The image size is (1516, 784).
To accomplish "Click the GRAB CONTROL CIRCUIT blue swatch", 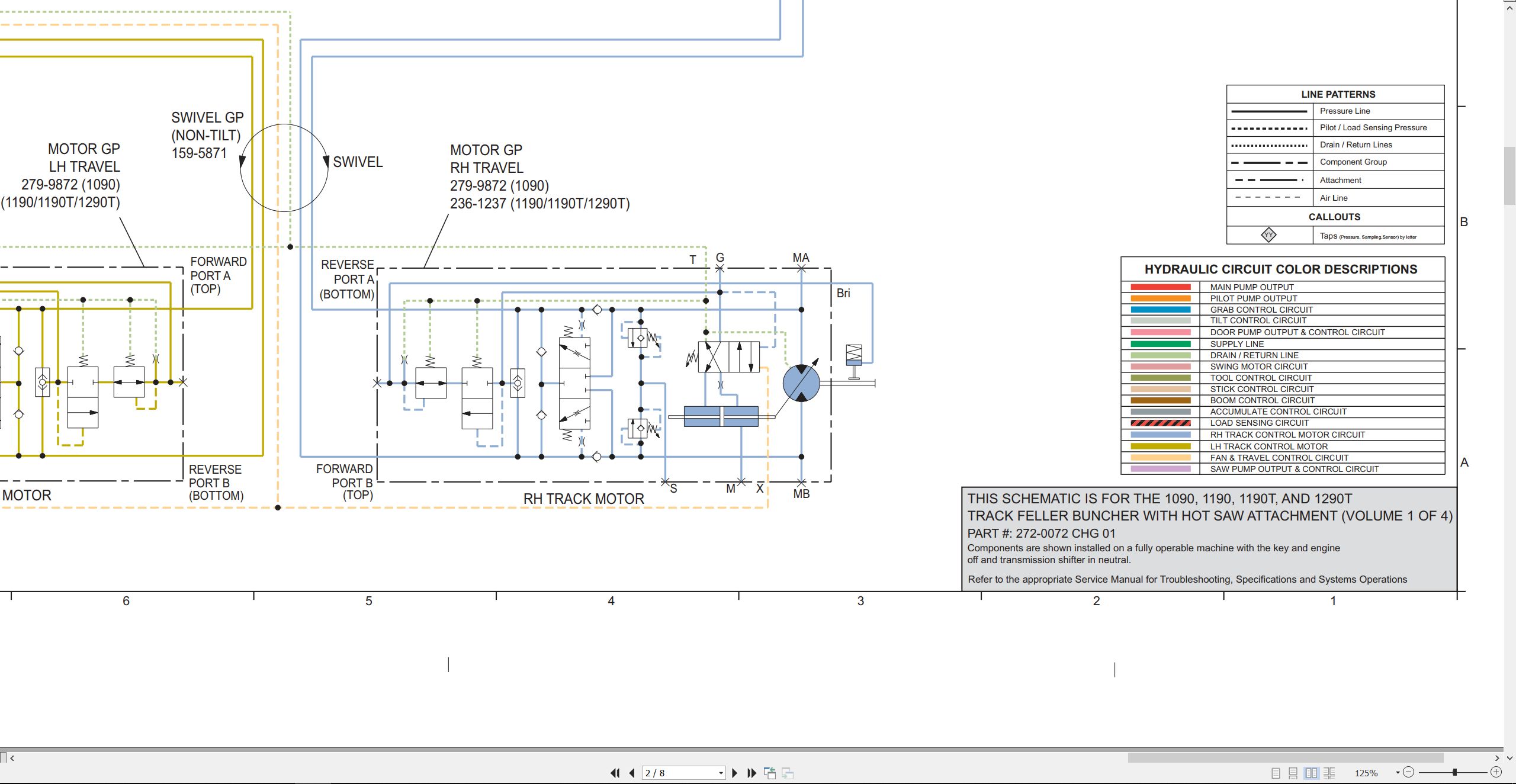I will tap(1160, 310).
